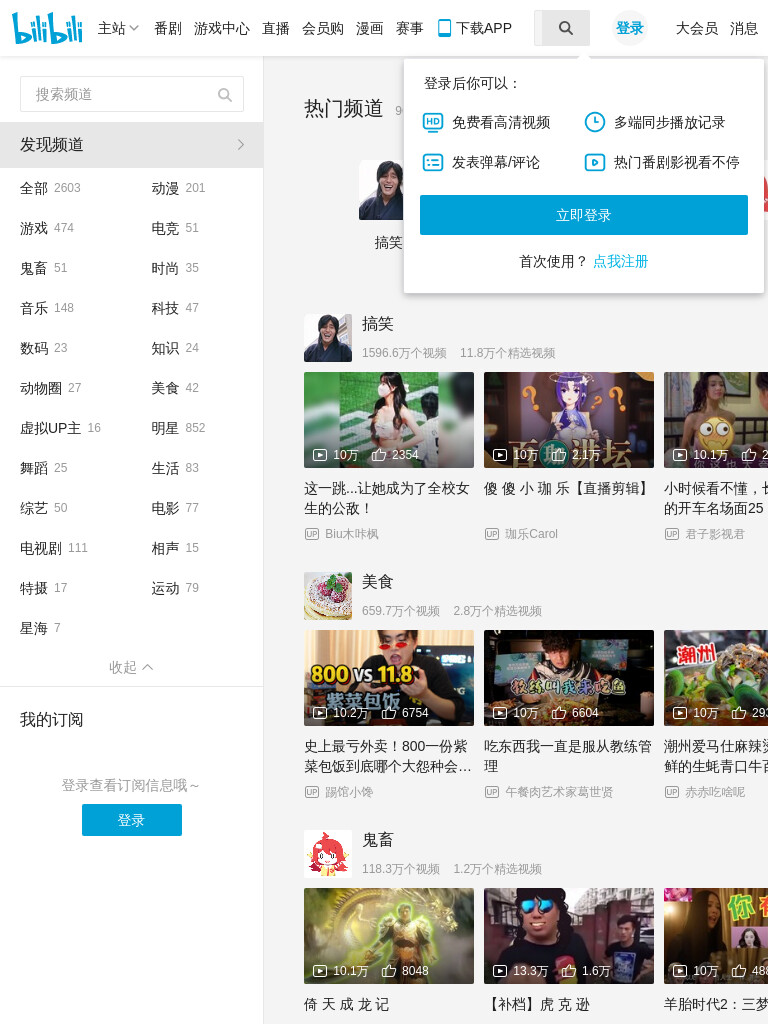This screenshot has height=1024, width=768.
Task: Click UP icon beside Biu木咔枫
Action: 312,534
